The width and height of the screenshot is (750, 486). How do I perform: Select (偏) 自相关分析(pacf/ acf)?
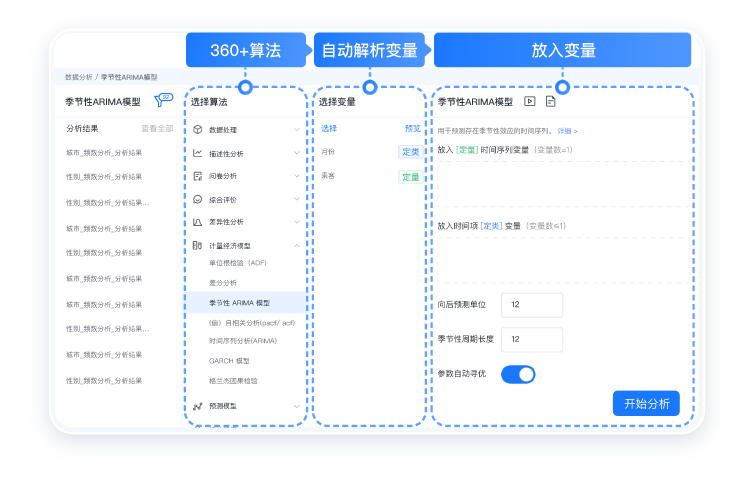252,323
